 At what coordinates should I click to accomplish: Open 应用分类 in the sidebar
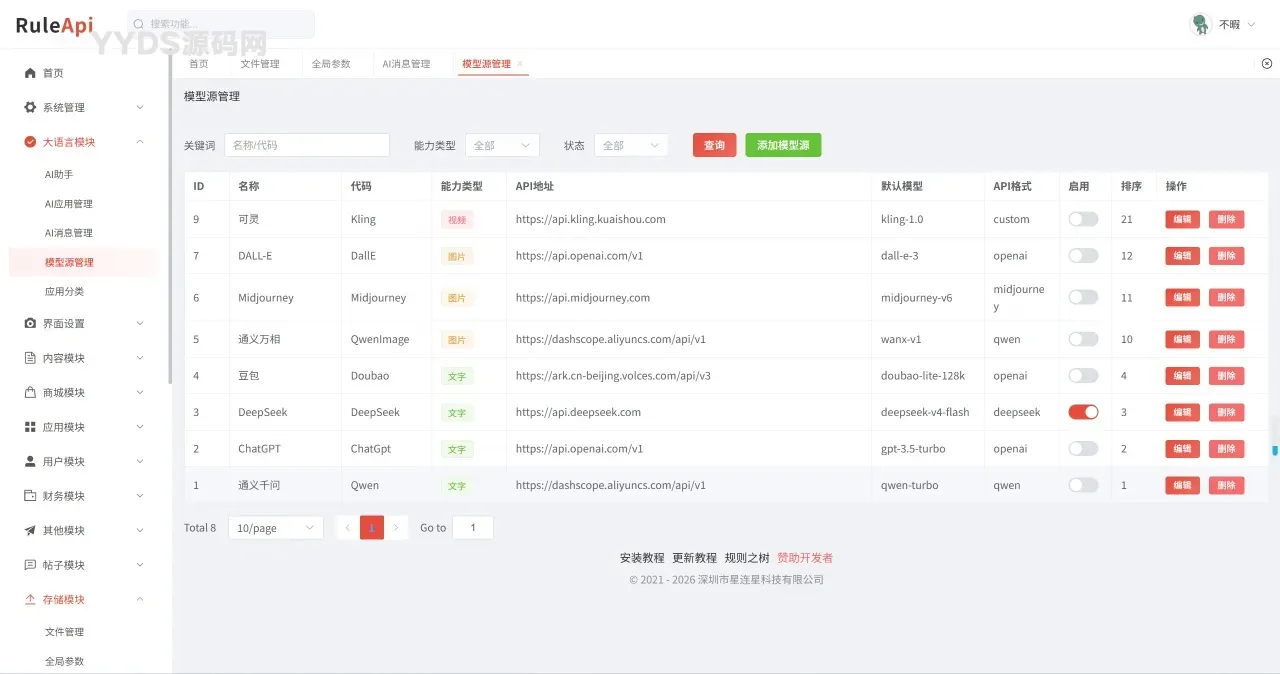click(65, 291)
